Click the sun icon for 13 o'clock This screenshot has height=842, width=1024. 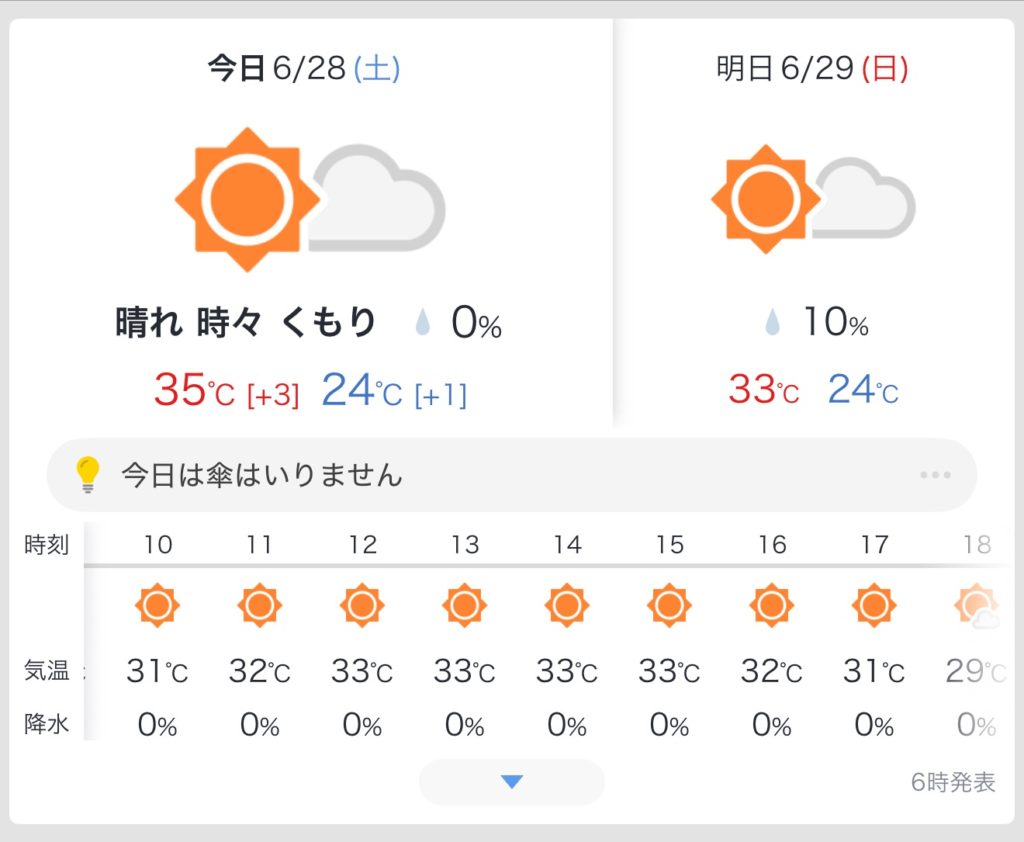point(464,605)
